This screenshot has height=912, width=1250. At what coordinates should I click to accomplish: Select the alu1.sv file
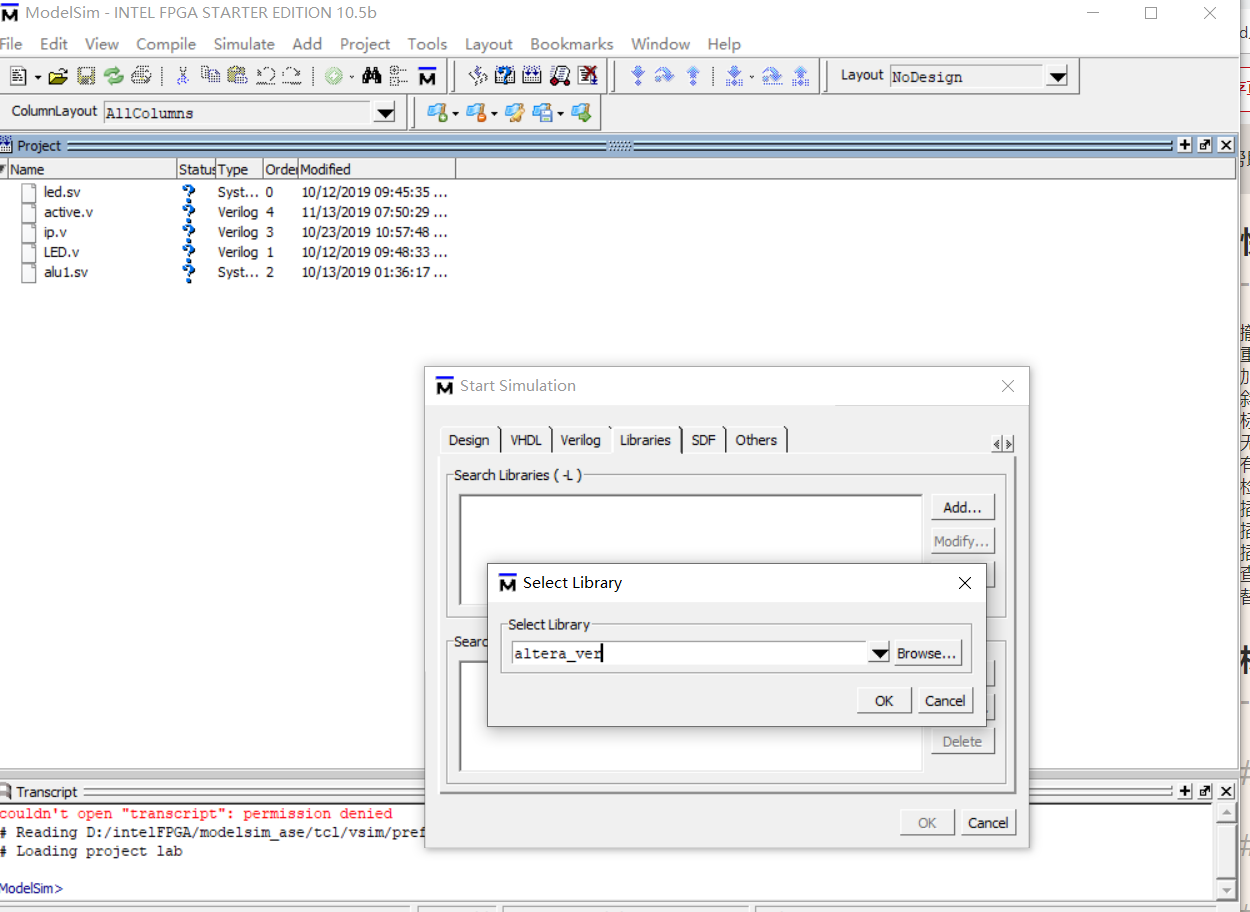point(66,272)
